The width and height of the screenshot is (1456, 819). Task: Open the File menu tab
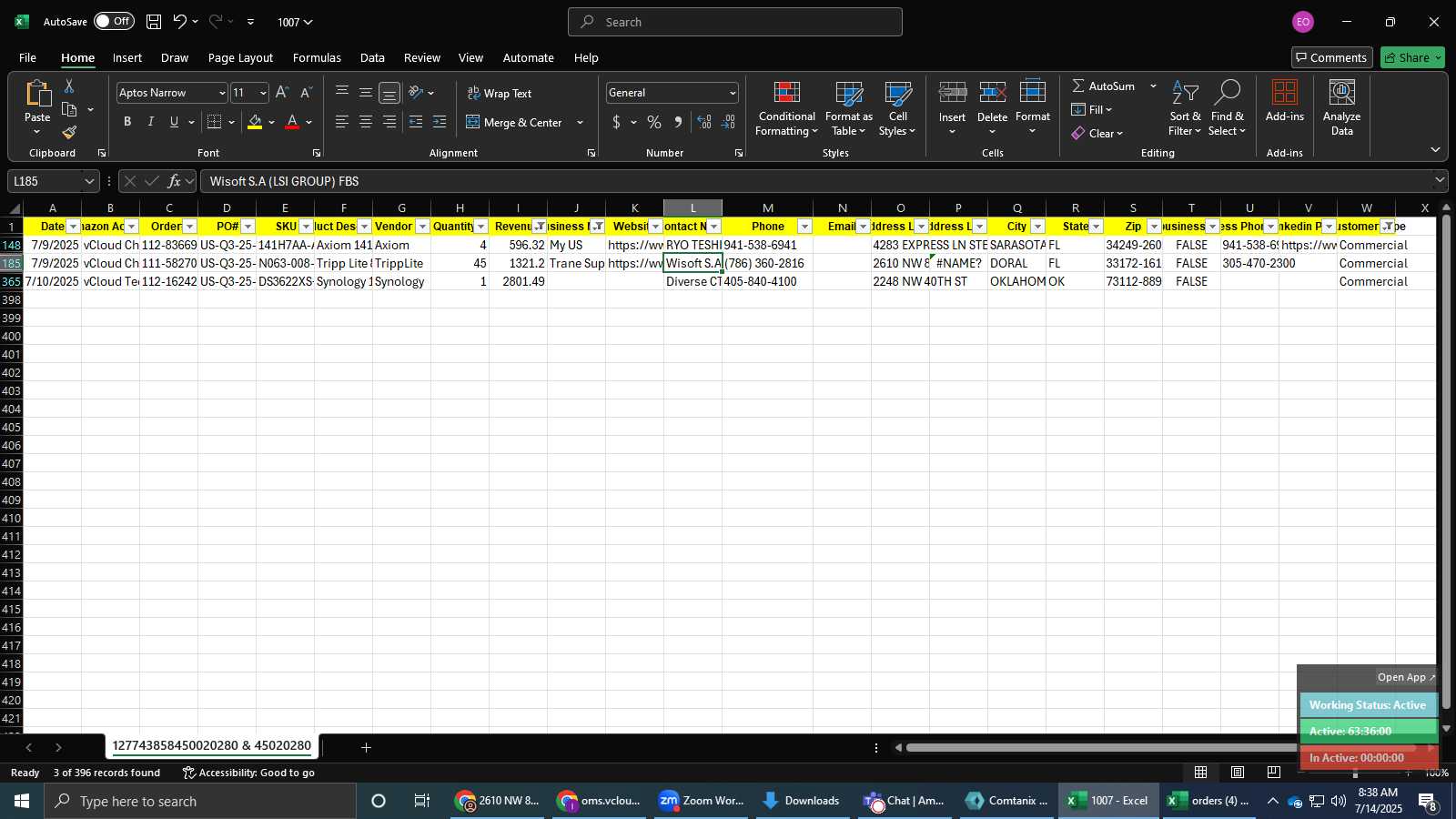[x=27, y=57]
